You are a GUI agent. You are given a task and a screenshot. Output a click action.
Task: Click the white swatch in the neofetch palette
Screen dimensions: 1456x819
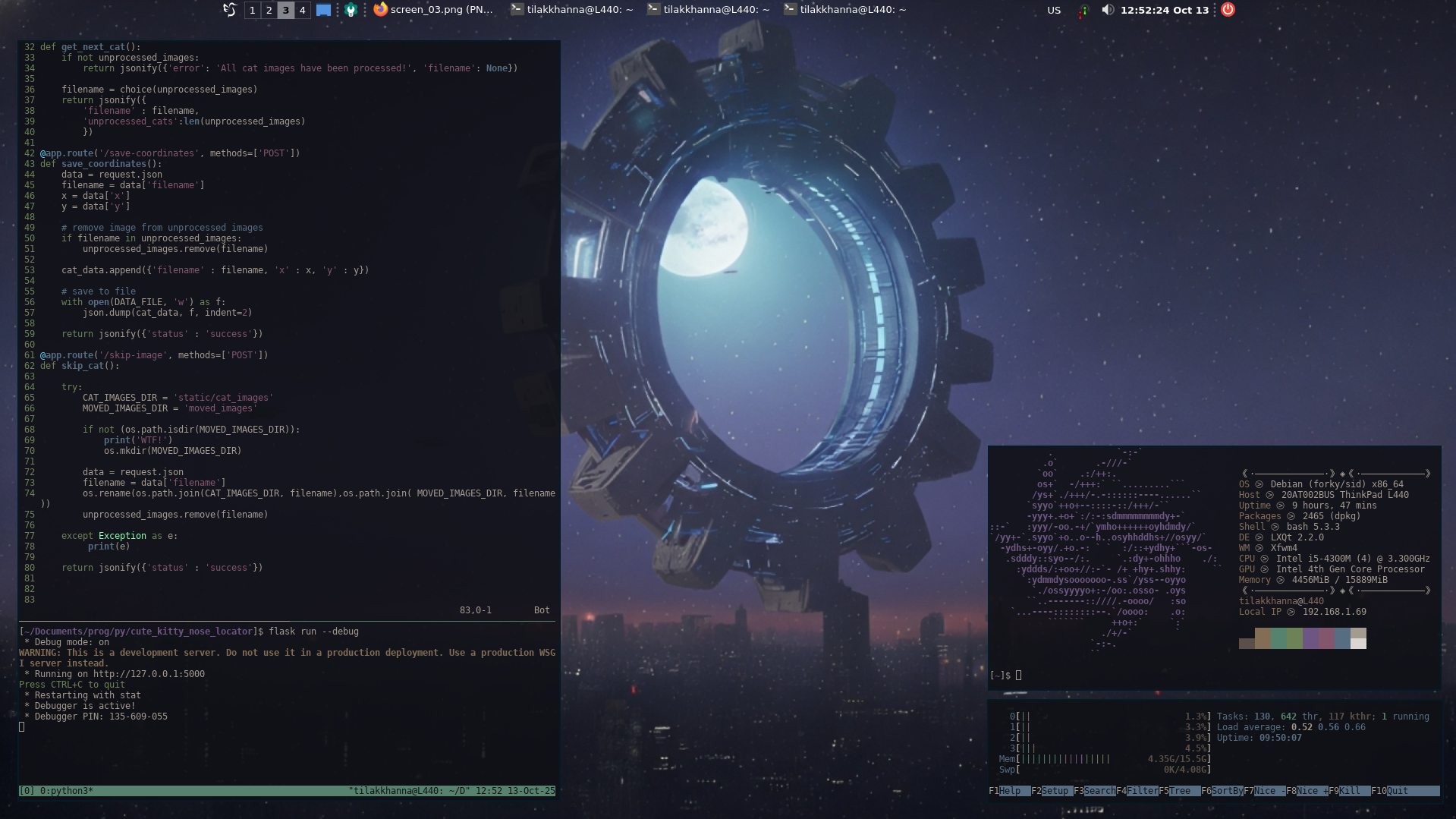pyautogui.click(x=1358, y=644)
